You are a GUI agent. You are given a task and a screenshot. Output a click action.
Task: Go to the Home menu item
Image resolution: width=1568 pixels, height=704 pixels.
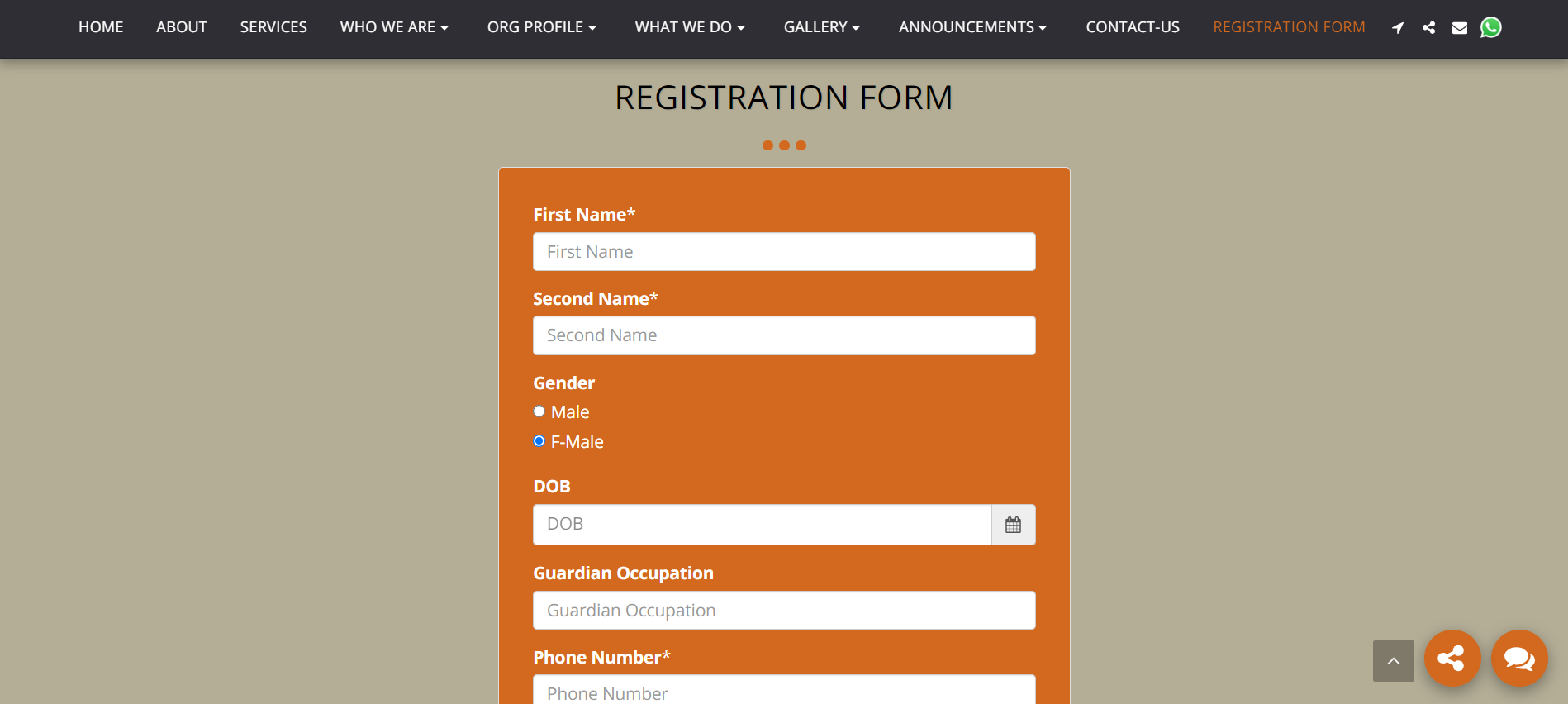pyautogui.click(x=101, y=27)
